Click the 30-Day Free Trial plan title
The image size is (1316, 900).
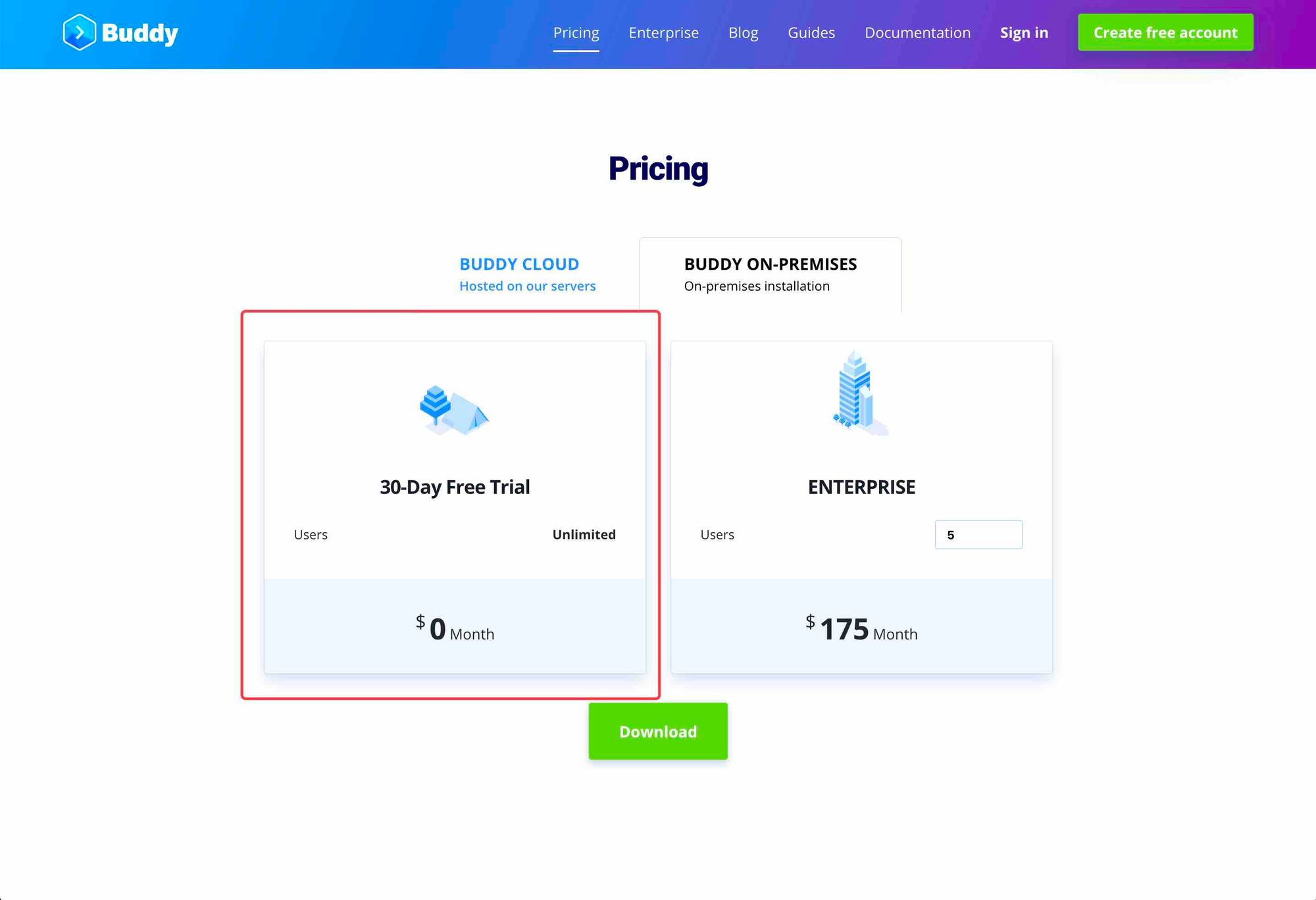[x=455, y=487]
